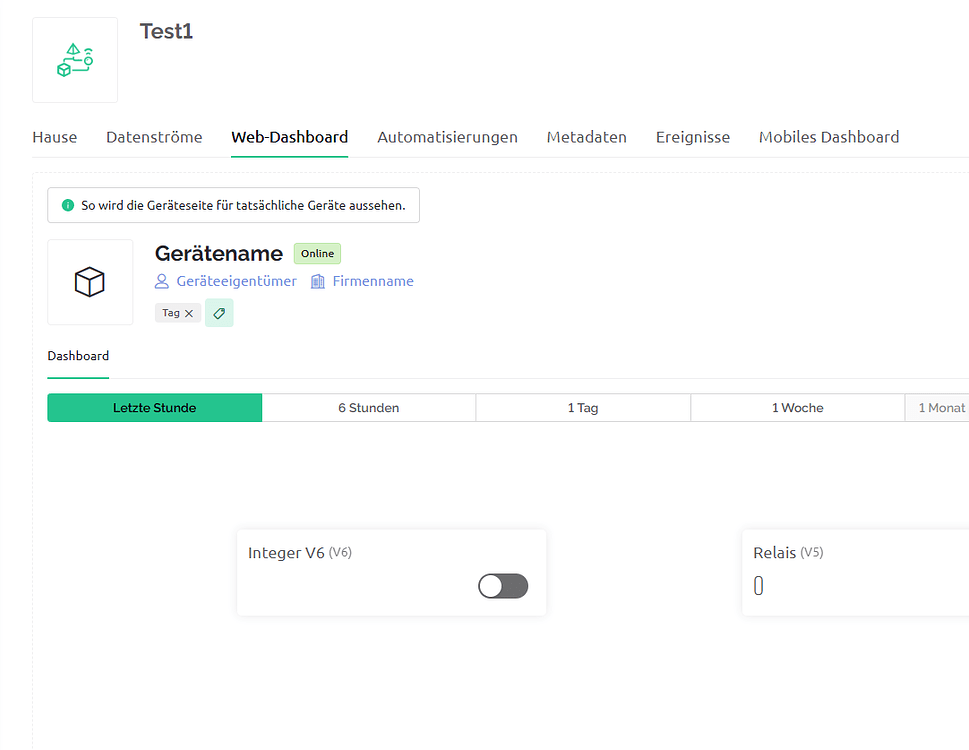Image resolution: width=969 pixels, height=750 pixels.
Task: Select the 6 Stunden time range
Action: [x=368, y=408]
